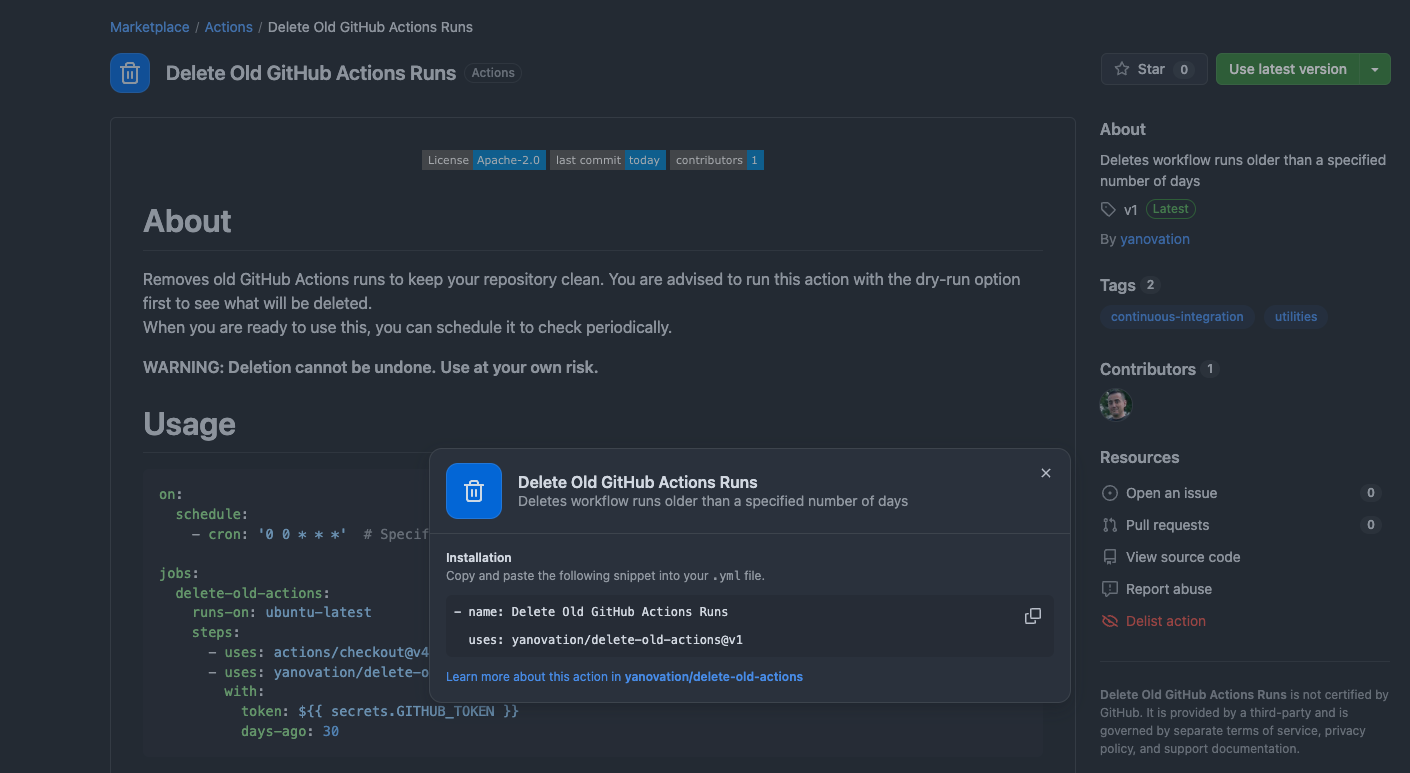Visit the yanovation publisher page
The image size is (1410, 773).
pyautogui.click(x=1154, y=239)
